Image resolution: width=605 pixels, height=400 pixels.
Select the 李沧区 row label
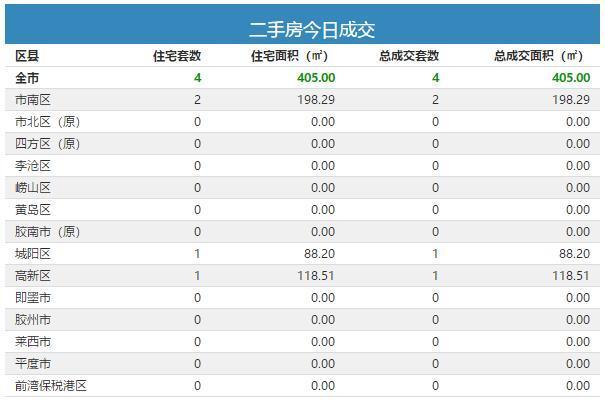pyautogui.click(x=33, y=166)
